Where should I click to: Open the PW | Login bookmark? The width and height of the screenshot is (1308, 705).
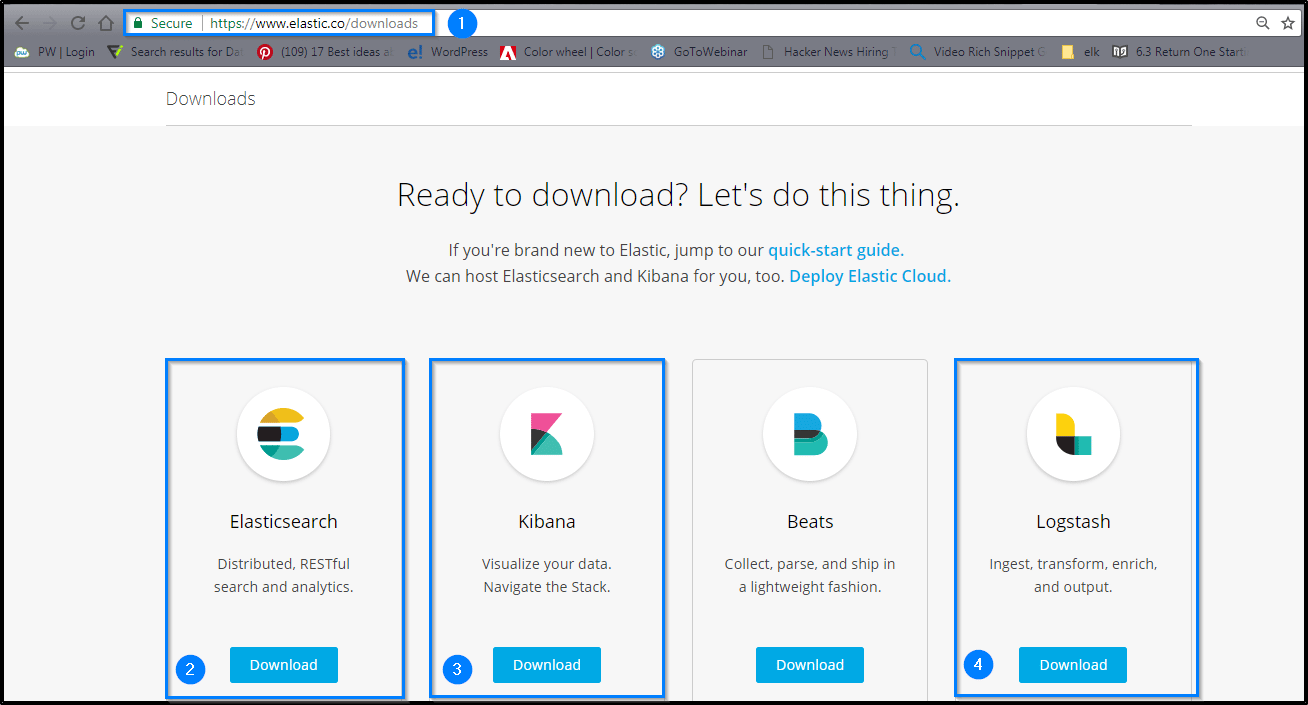(x=55, y=52)
